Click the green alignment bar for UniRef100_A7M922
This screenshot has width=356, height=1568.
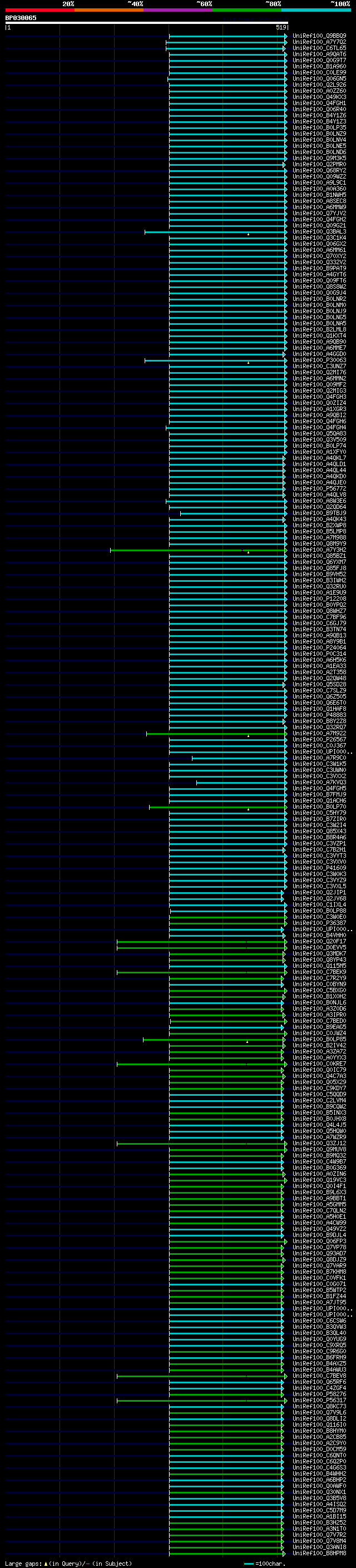click(x=216, y=734)
